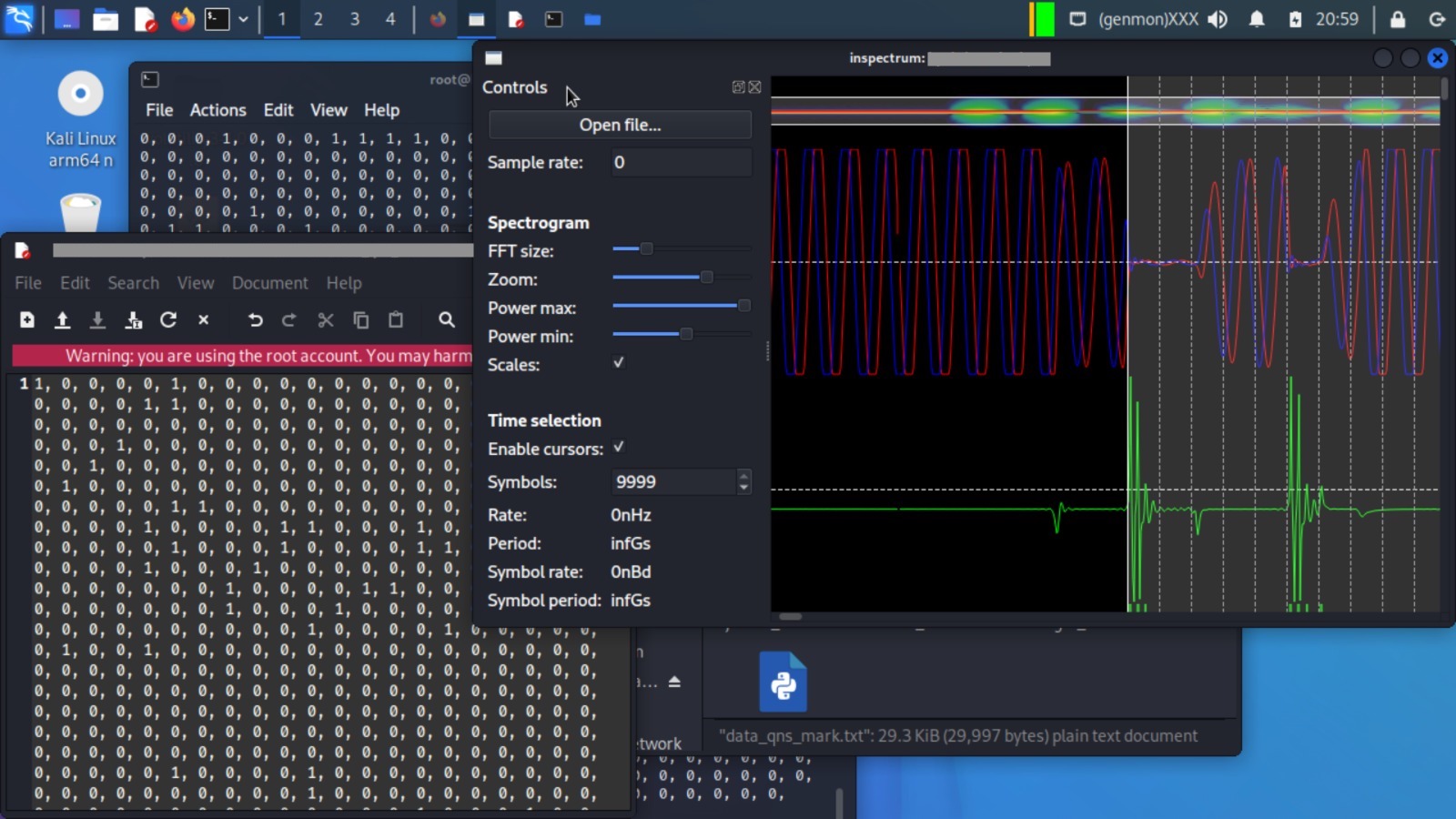The height and width of the screenshot is (819, 1456).
Task: Switch to workspace 4
Action: point(390,19)
